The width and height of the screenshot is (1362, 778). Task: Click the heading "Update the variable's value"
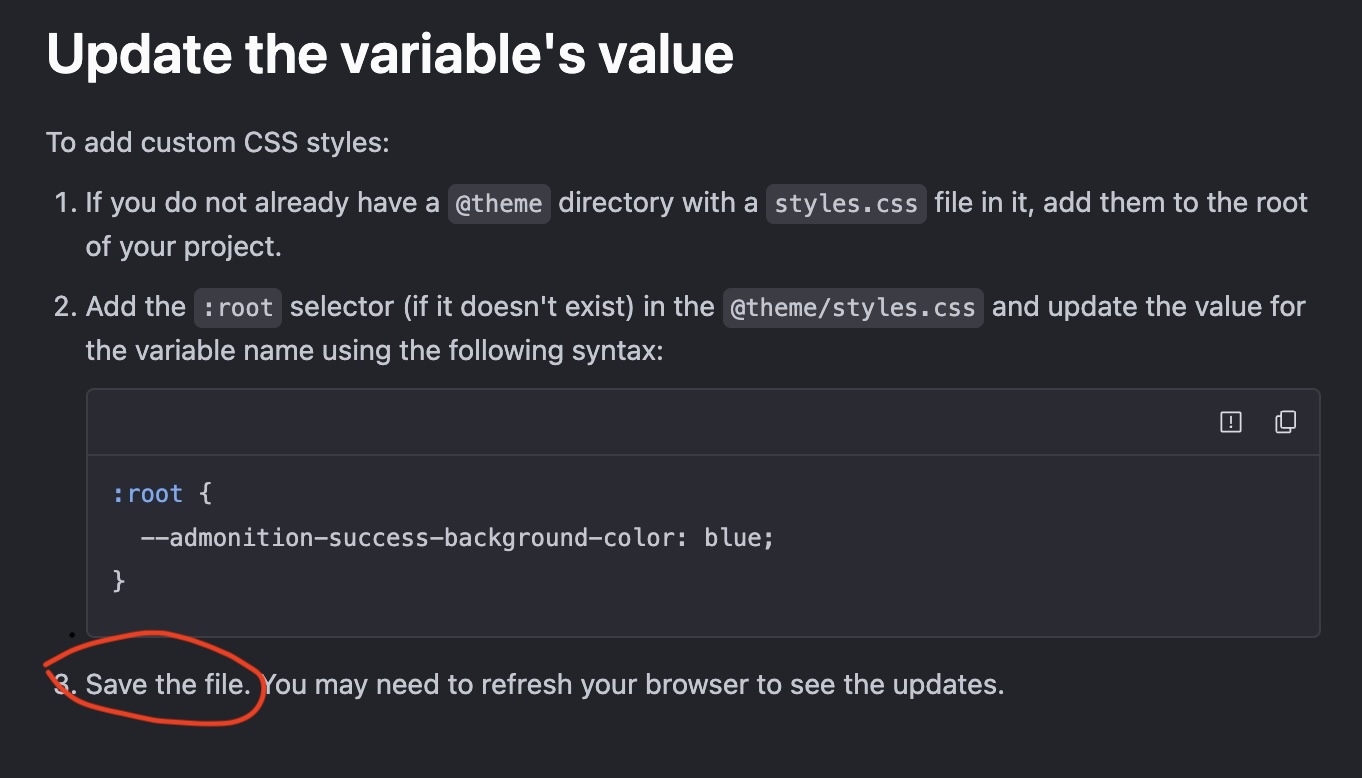(390, 53)
